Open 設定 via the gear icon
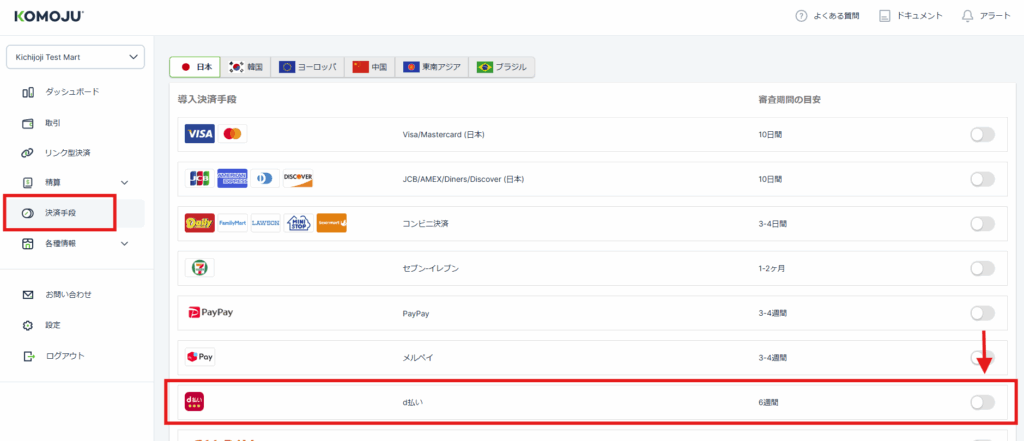 (28, 325)
